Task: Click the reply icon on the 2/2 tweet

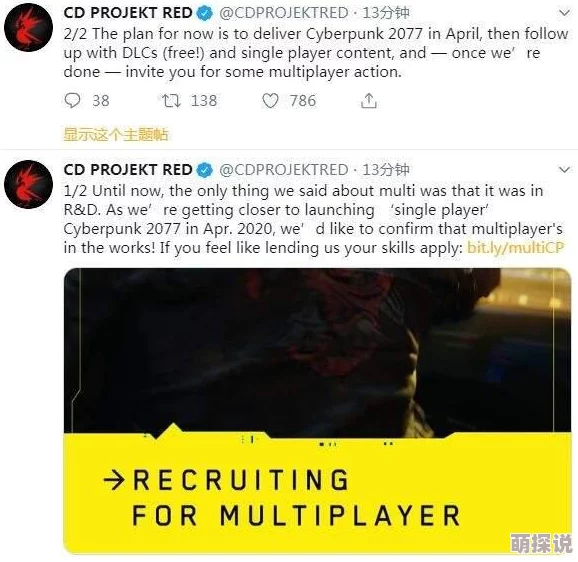Action: [72, 100]
